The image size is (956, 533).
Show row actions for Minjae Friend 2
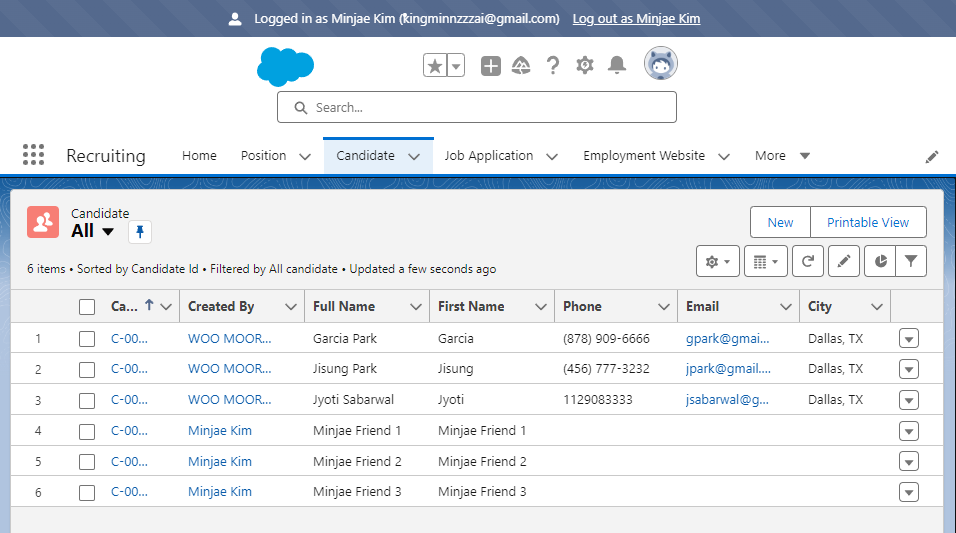[908, 462]
